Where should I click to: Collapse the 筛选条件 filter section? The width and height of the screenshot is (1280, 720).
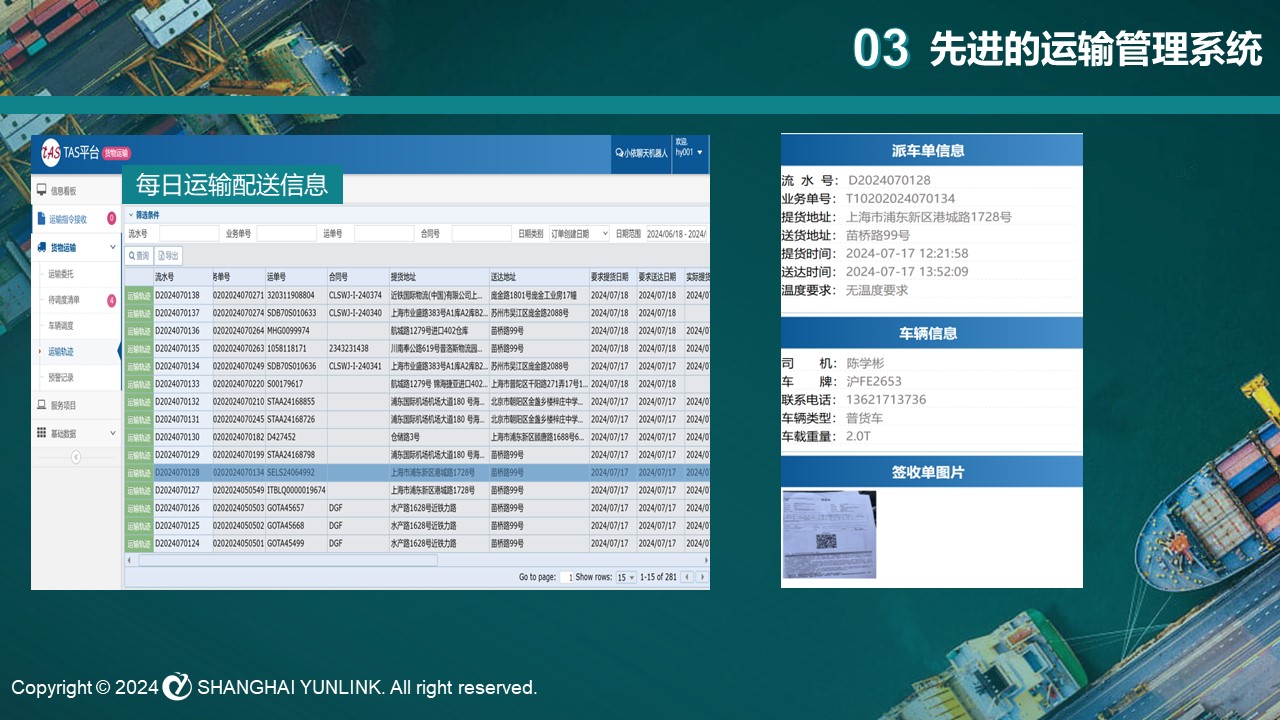tap(130, 215)
